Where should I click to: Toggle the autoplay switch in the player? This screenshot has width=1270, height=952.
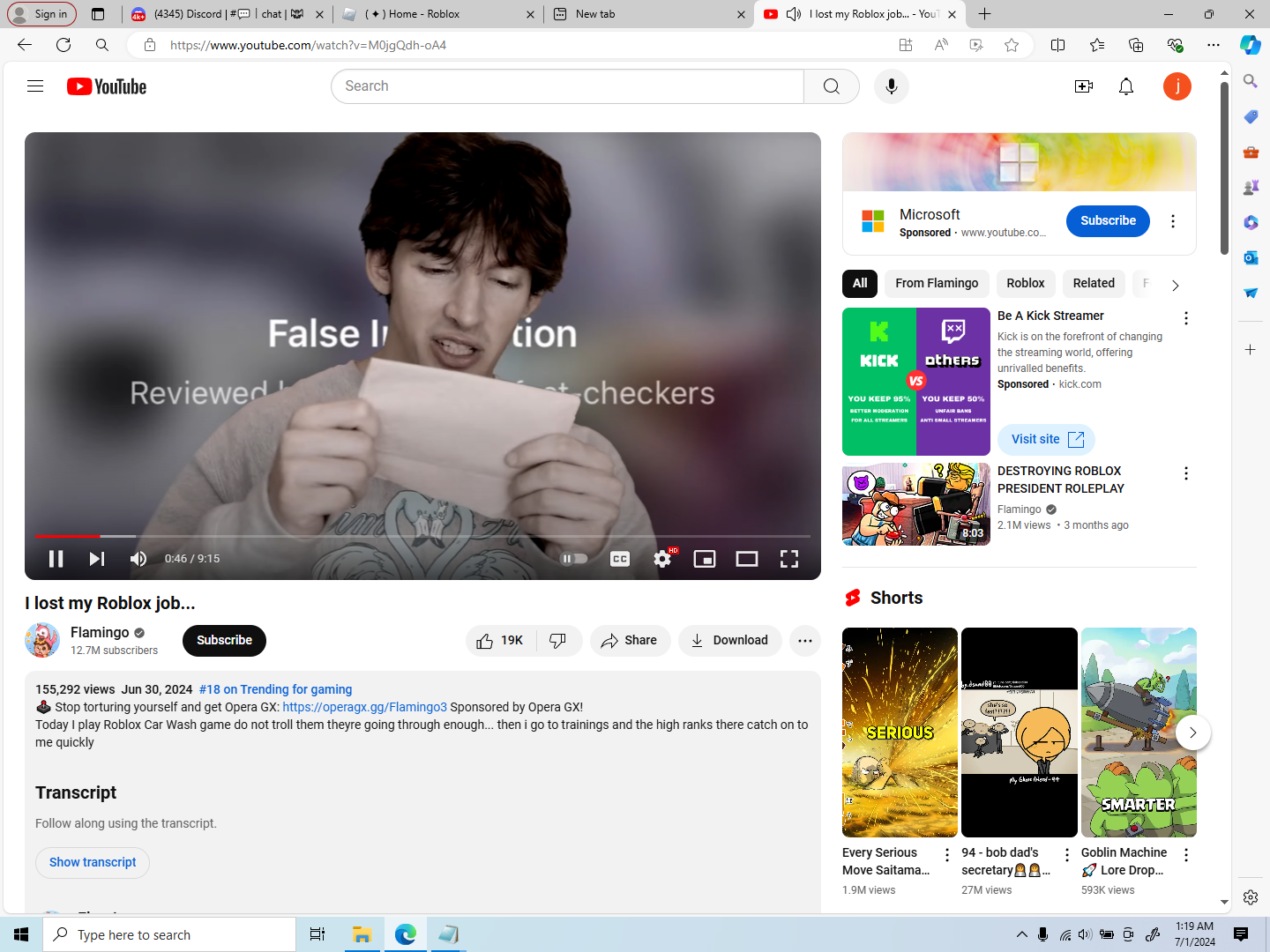tap(574, 559)
